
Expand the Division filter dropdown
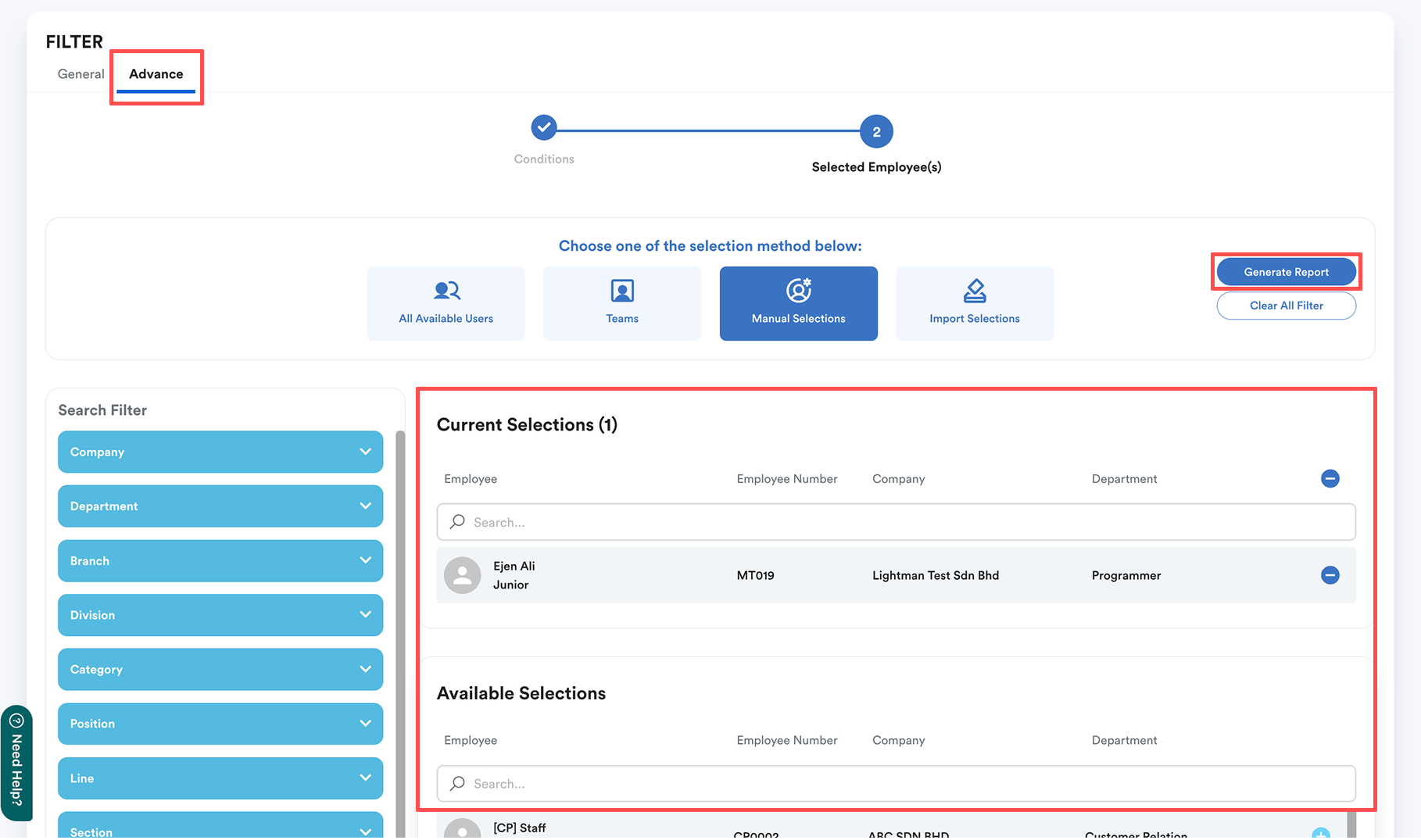220,615
